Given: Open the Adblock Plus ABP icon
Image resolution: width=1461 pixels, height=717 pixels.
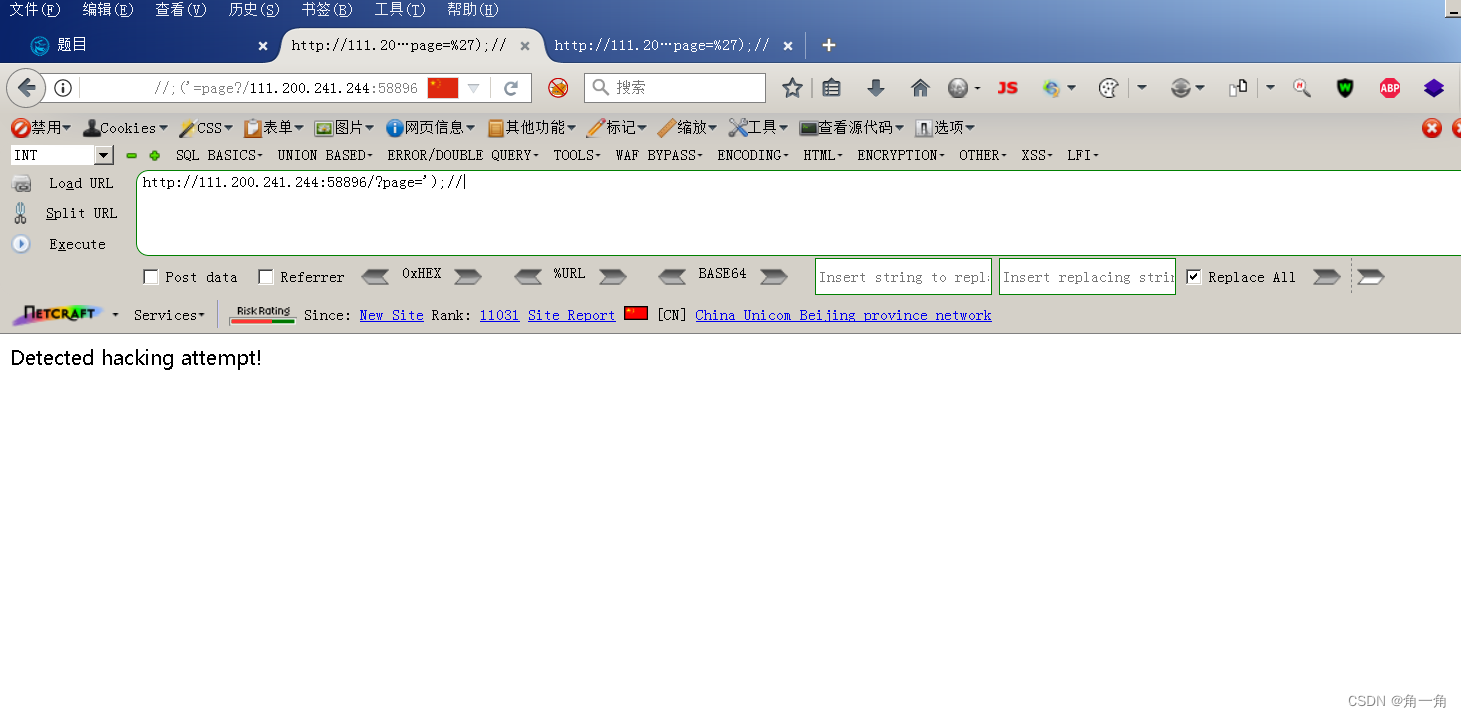Looking at the screenshot, I should click(1389, 88).
